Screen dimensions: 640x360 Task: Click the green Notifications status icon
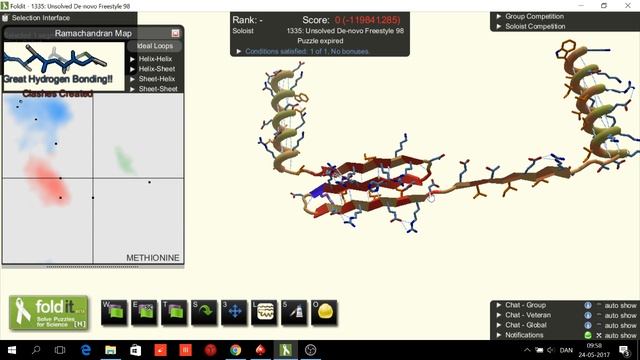point(588,335)
